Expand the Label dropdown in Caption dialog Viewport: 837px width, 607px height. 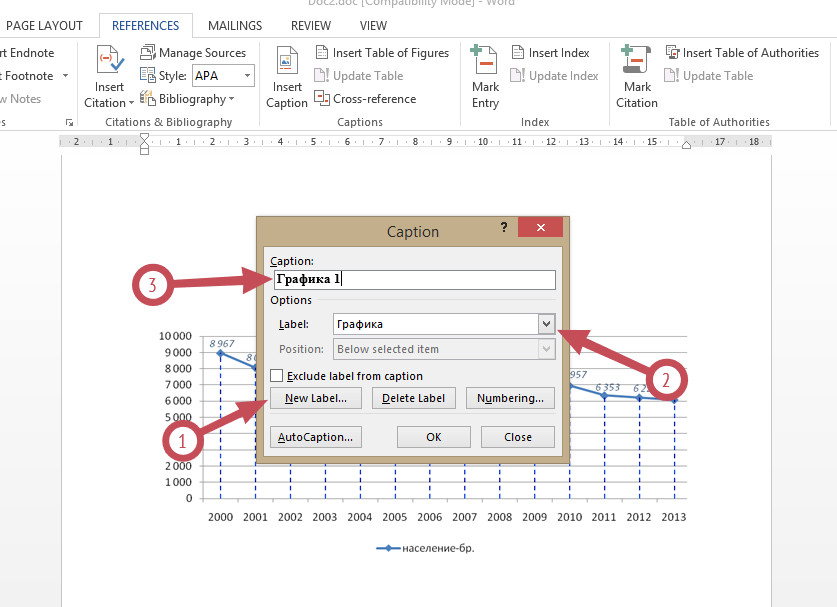[x=546, y=324]
